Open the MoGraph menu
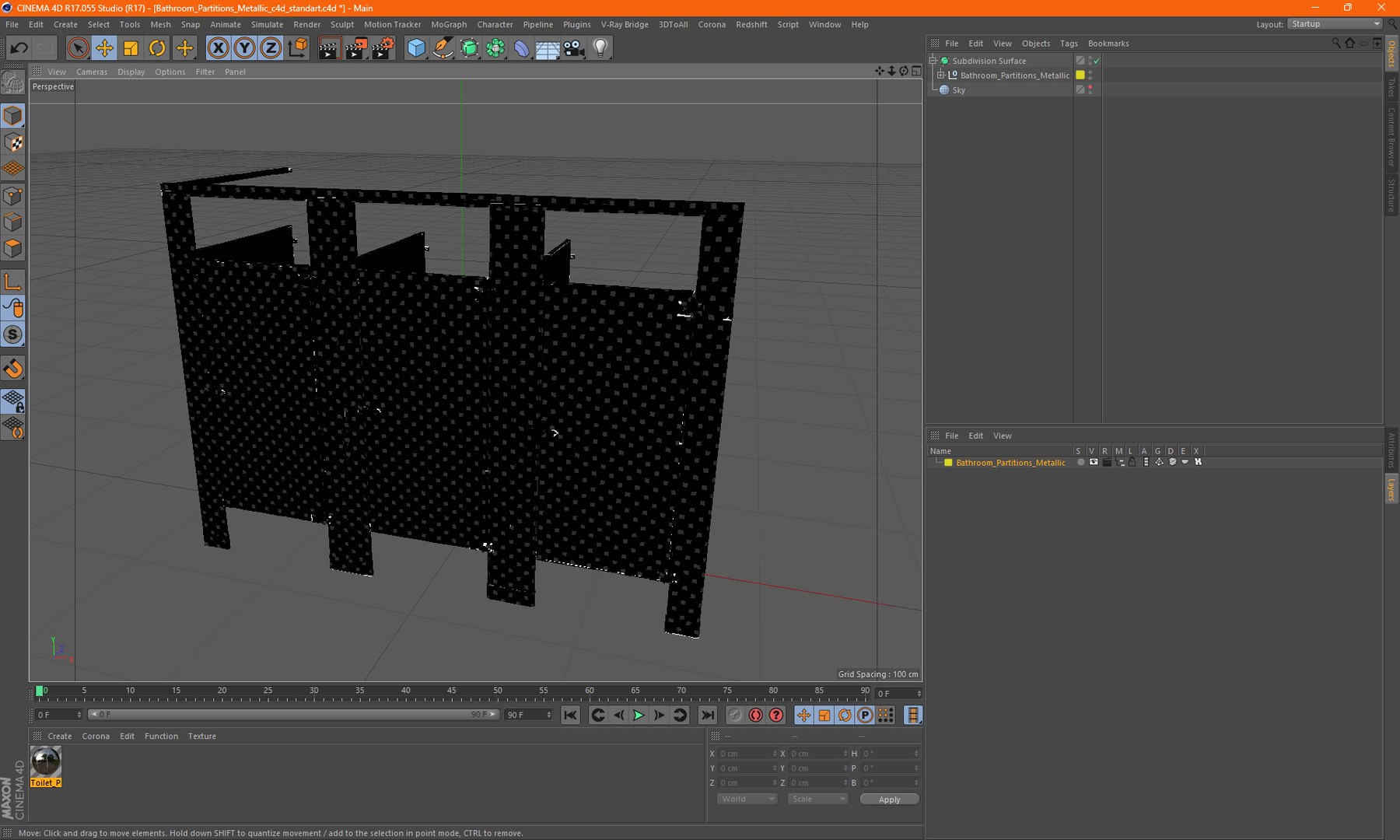Viewport: 1400px width, 840px height. pos(449,24)
